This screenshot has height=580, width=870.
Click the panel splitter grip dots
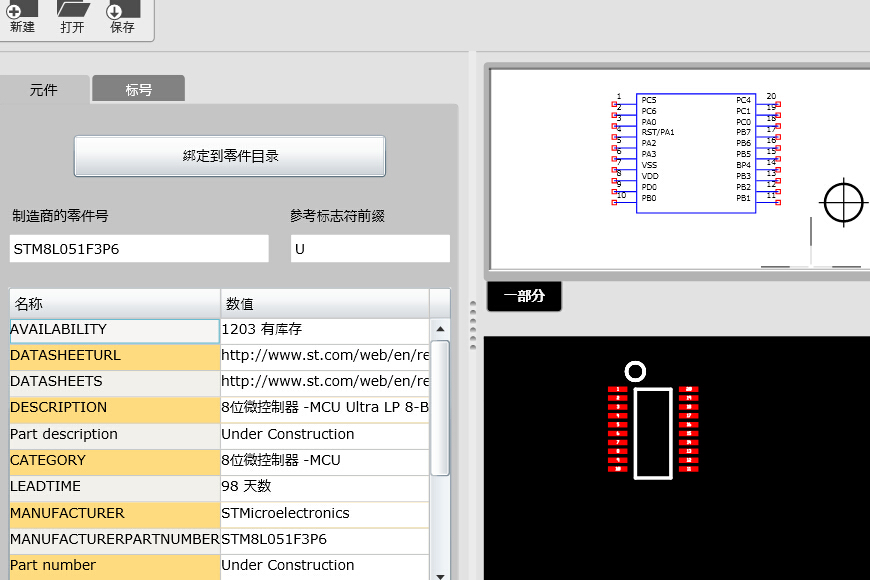pos(473,325)
